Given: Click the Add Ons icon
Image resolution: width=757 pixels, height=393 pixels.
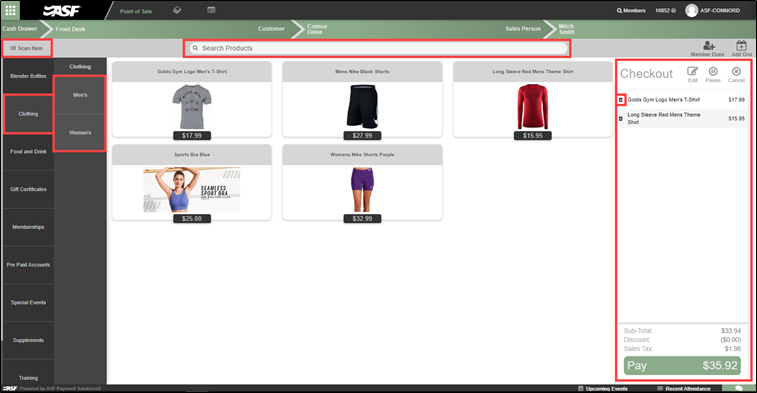Looking at the screenshot, I should [742, 49].
